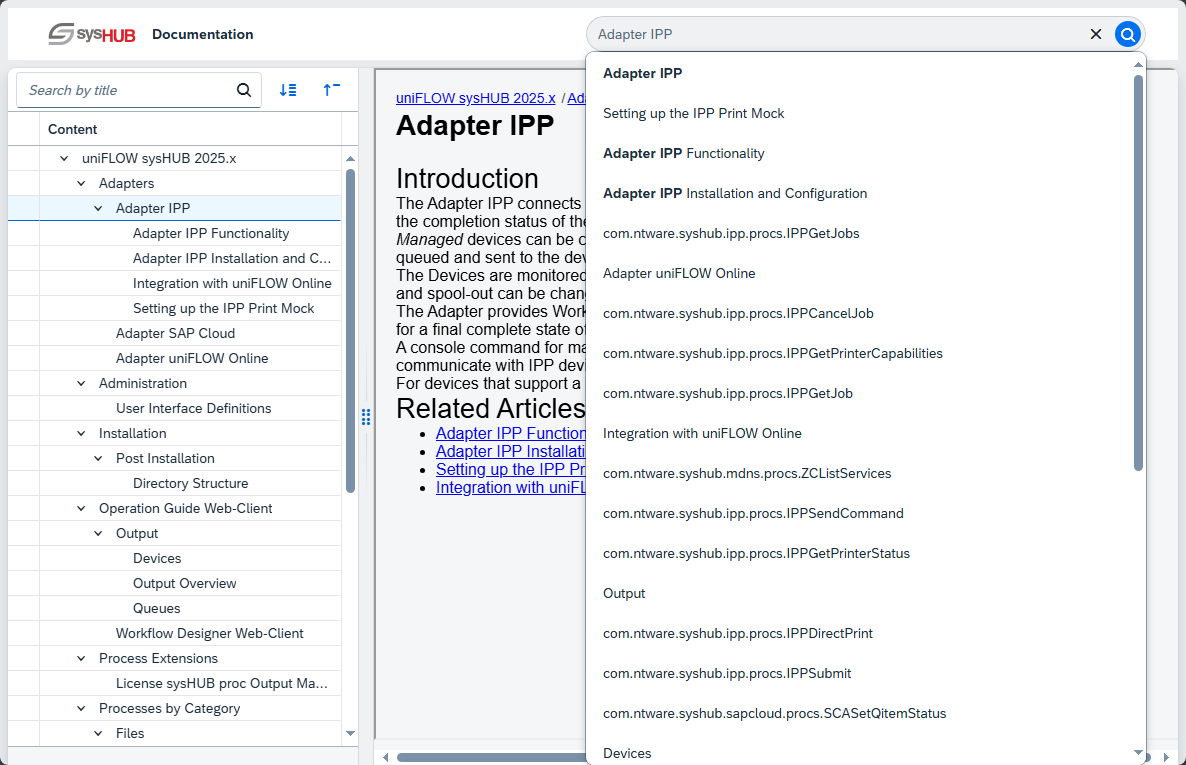Click the content tree scroll-down arrow

pos(350,733)
